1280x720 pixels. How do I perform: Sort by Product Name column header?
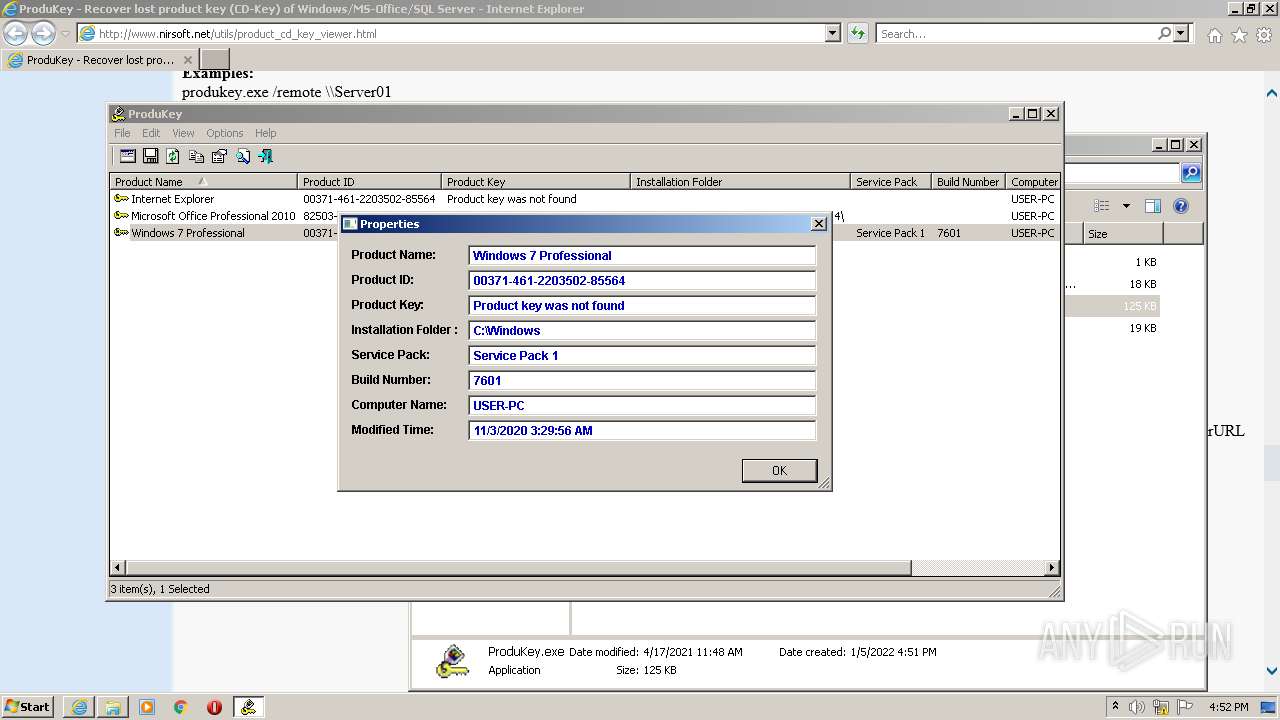[x=203, y=181]
